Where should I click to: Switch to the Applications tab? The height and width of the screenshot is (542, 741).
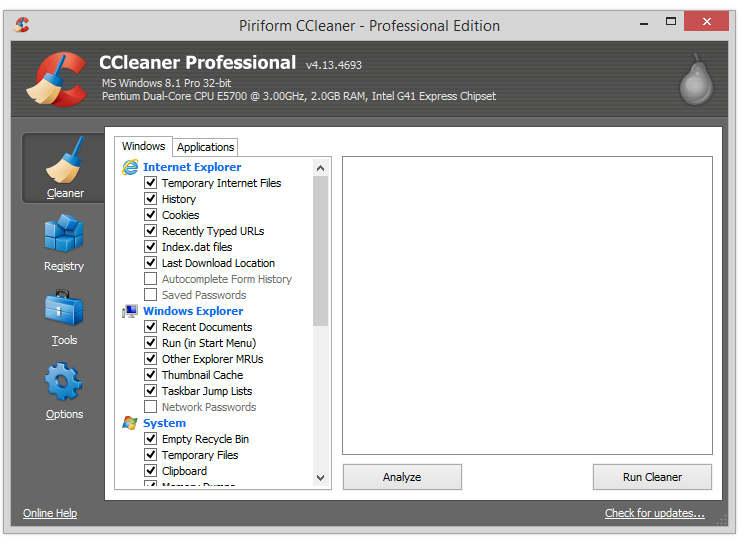coord(205,147)
